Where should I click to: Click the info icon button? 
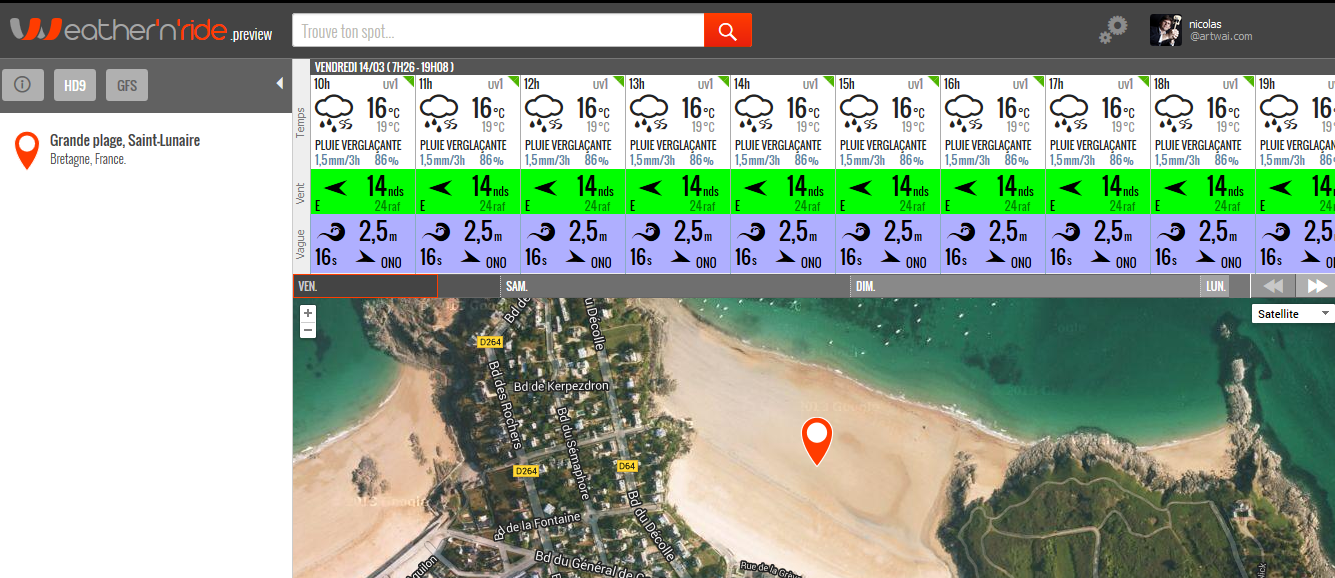23,85
